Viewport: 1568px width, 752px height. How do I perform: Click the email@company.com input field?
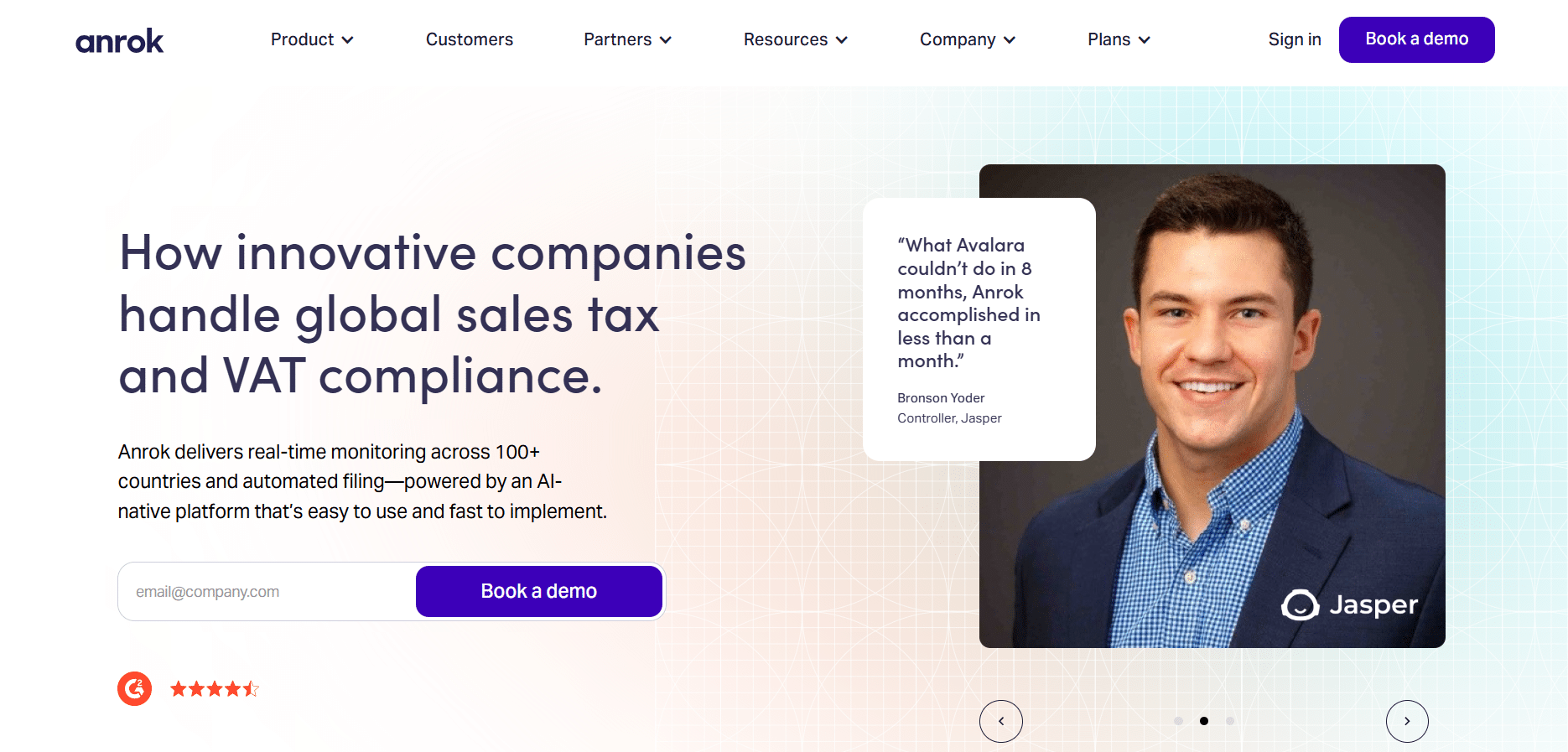coord(268,591)
